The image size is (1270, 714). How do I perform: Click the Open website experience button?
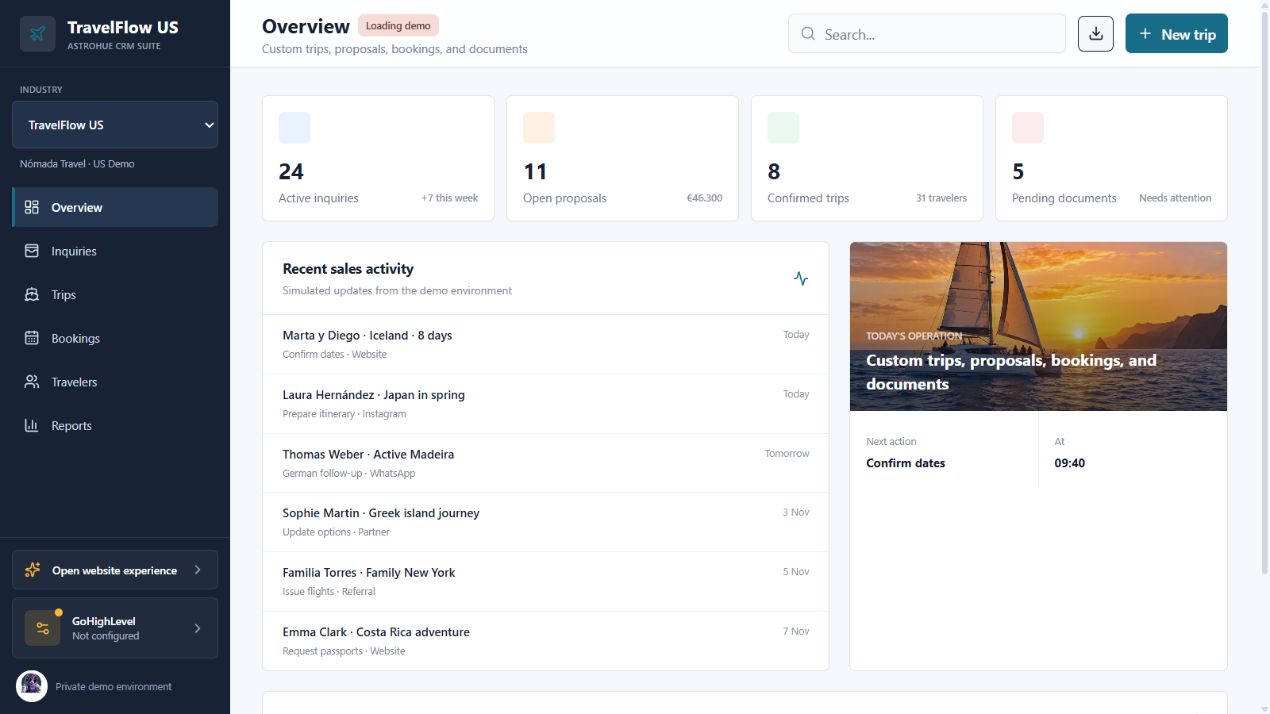[115, 570]
